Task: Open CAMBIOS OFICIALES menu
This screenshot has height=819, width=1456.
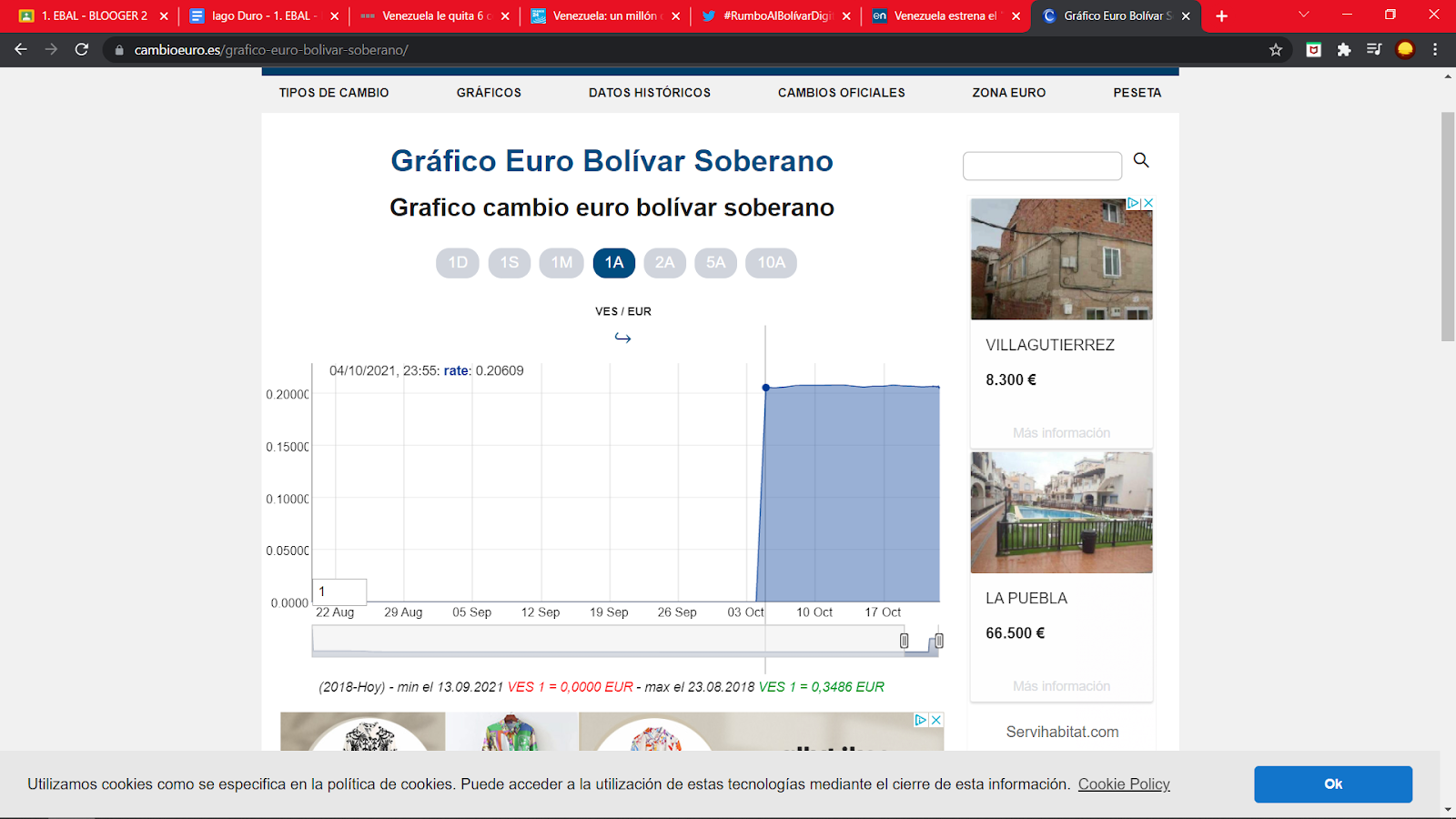Action: click(842, 93)
